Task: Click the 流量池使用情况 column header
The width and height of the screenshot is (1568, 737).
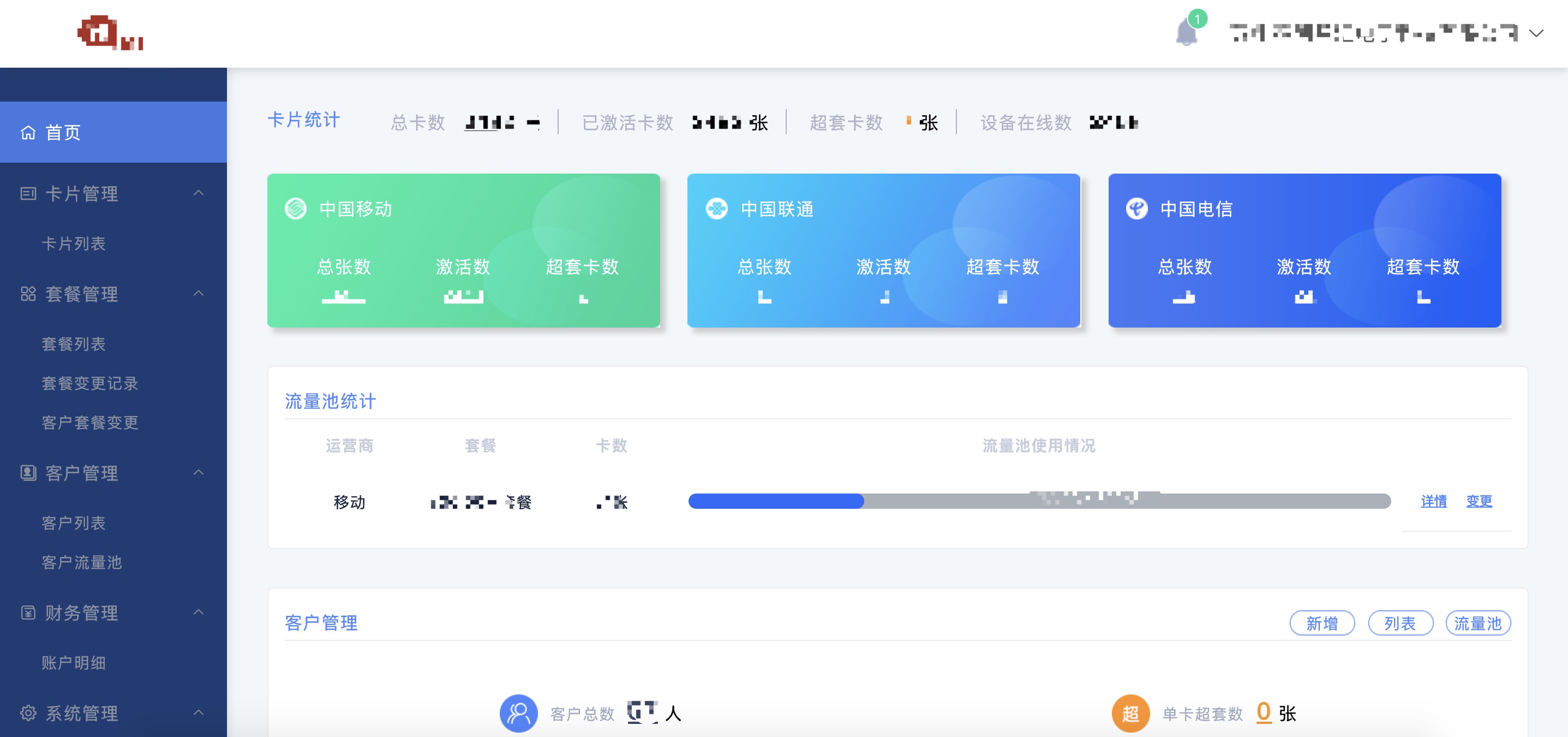Action: pos(1039,446)
